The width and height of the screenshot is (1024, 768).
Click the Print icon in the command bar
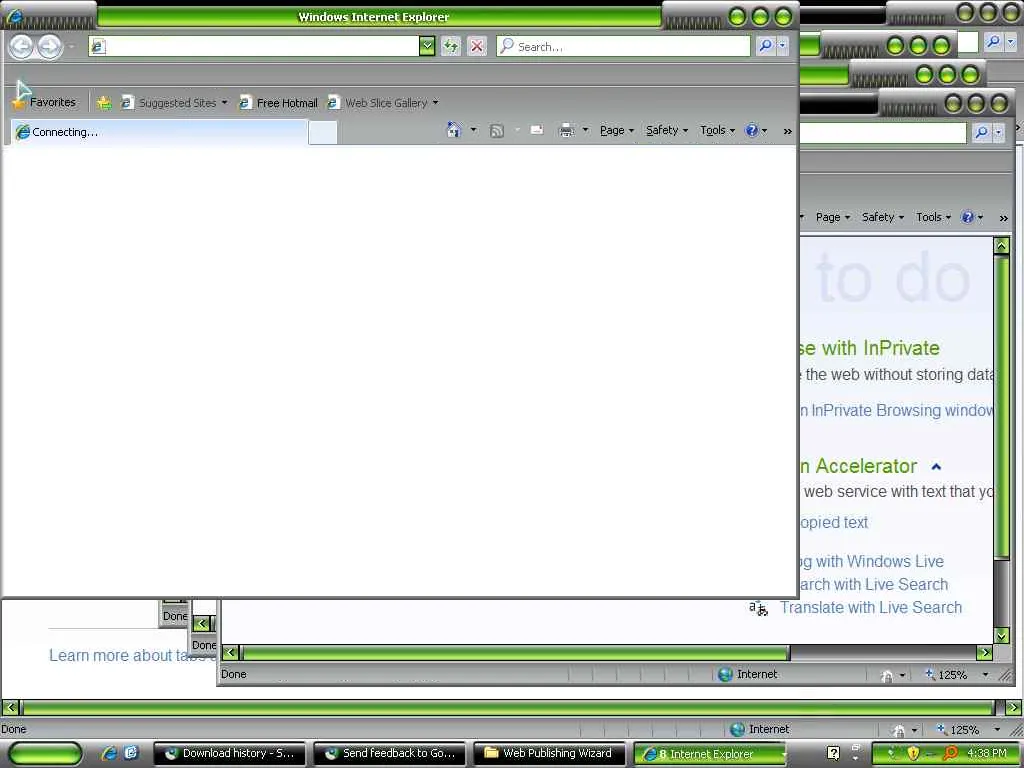coord(566,130)
